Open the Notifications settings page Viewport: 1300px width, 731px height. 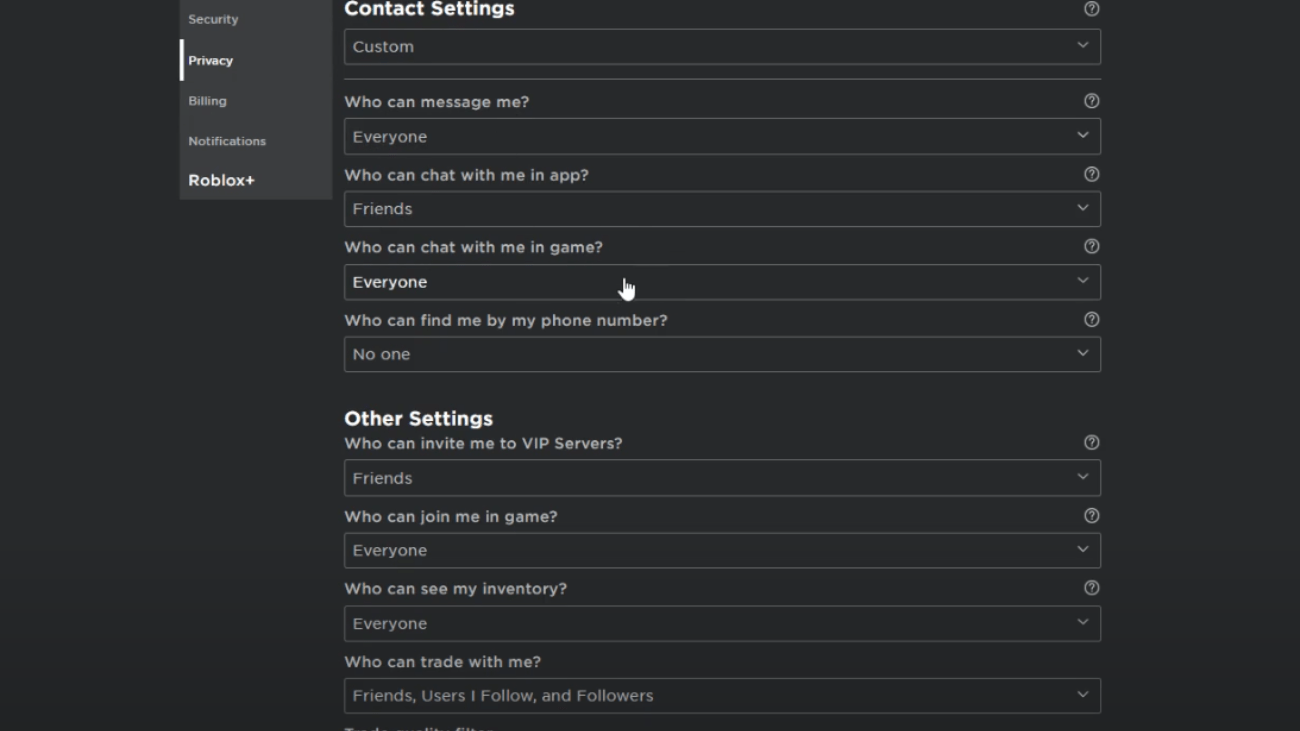tap(227, 141)
